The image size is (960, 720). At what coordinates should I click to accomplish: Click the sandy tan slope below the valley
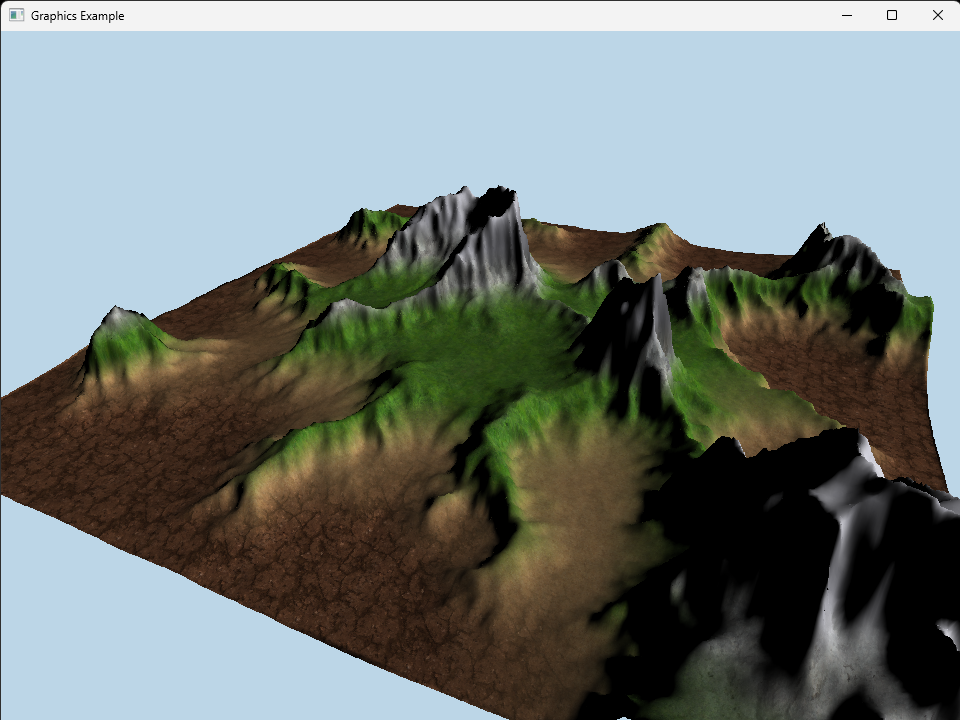coord(570,500)
